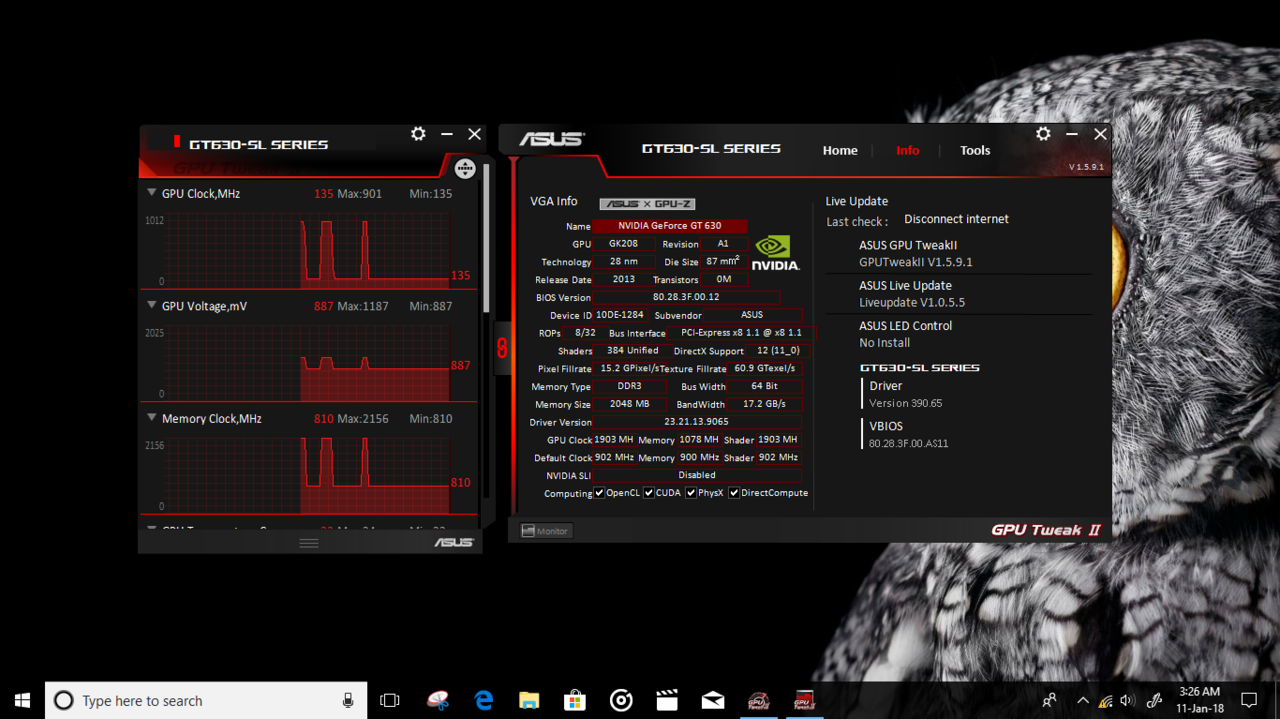Viewport: 1280px width, 719px height.
Task: Select first GPU Tweak taskbar icon
Action: (x=759, y=700)
